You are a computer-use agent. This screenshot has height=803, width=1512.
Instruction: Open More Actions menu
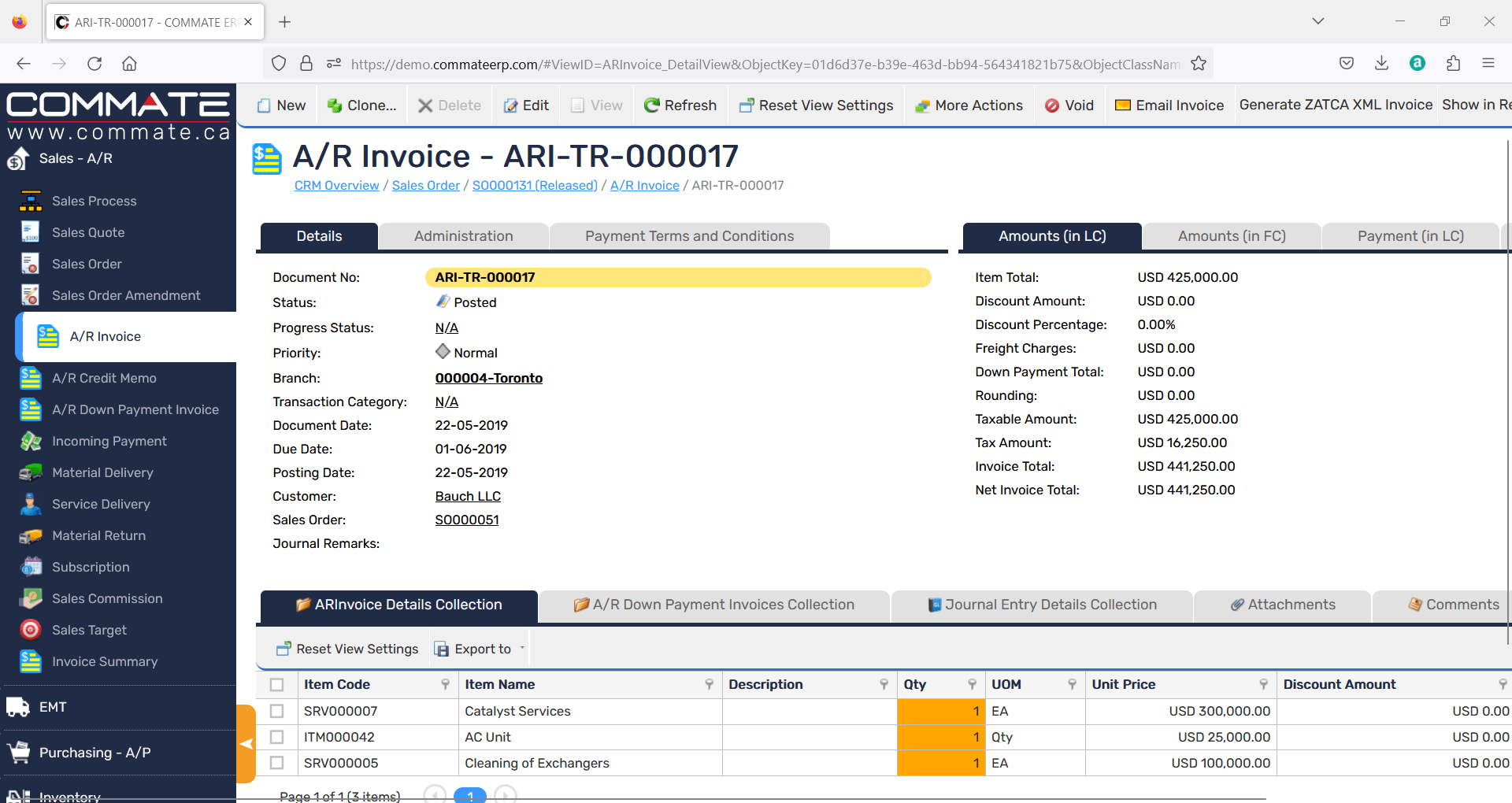pyautogui.click(x=969, y=105)
